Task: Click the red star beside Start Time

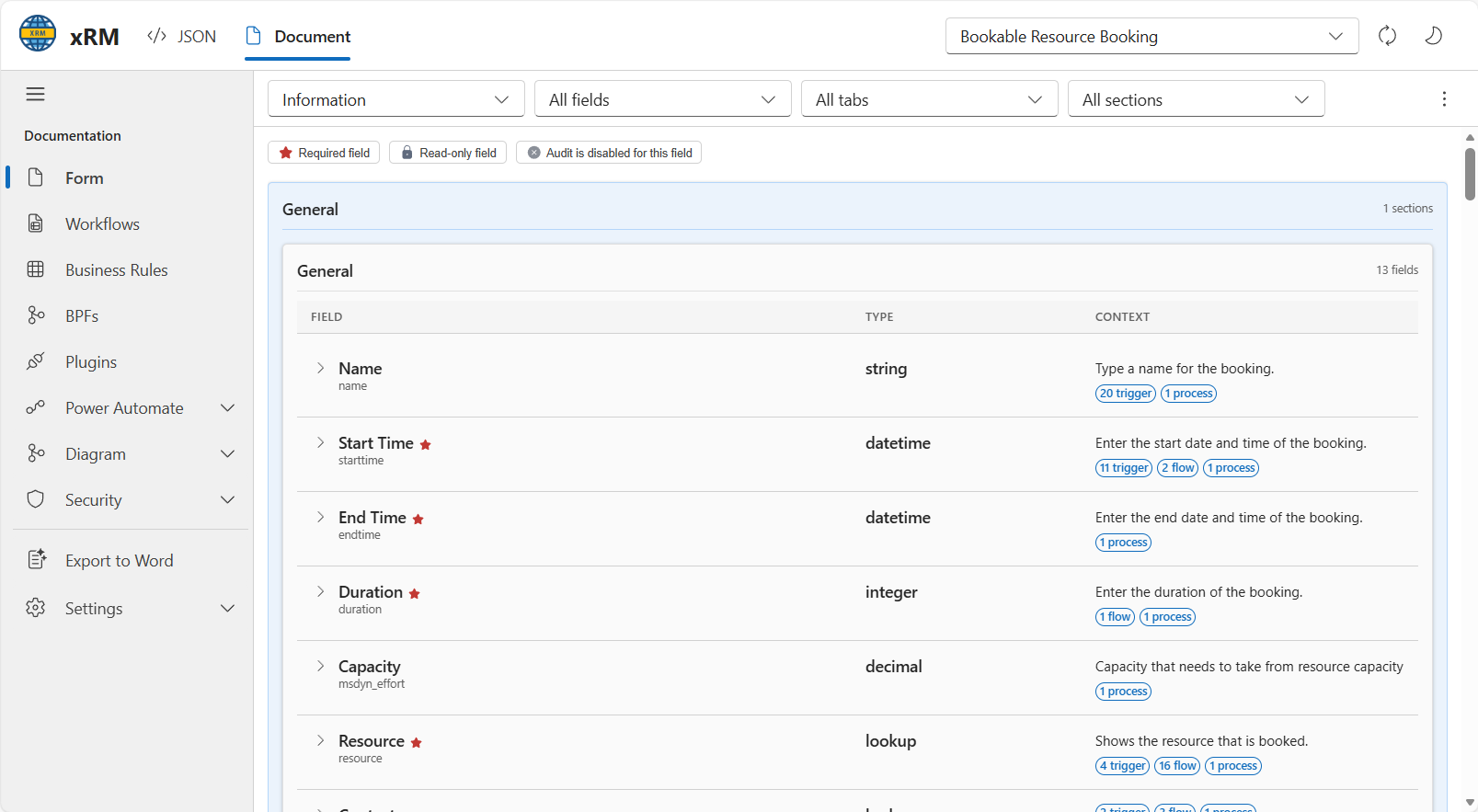Action: click(425, 444)
